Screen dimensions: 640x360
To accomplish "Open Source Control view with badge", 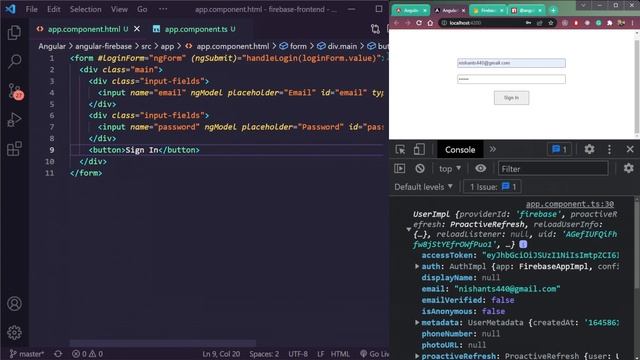I will (15, 91).
